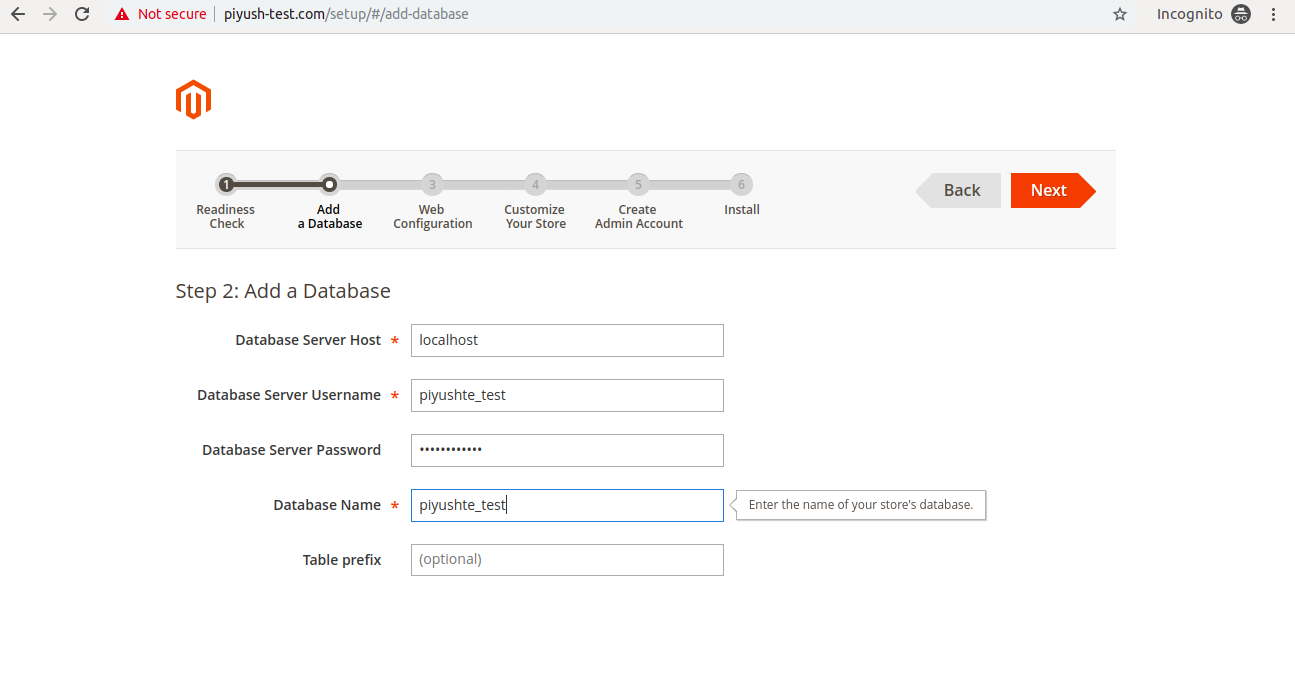This screenshot has height=695, width=1295.
Task: Click the 'Not secure' text in the address bar
Action: pyautogui.click(x=172, y=14)
